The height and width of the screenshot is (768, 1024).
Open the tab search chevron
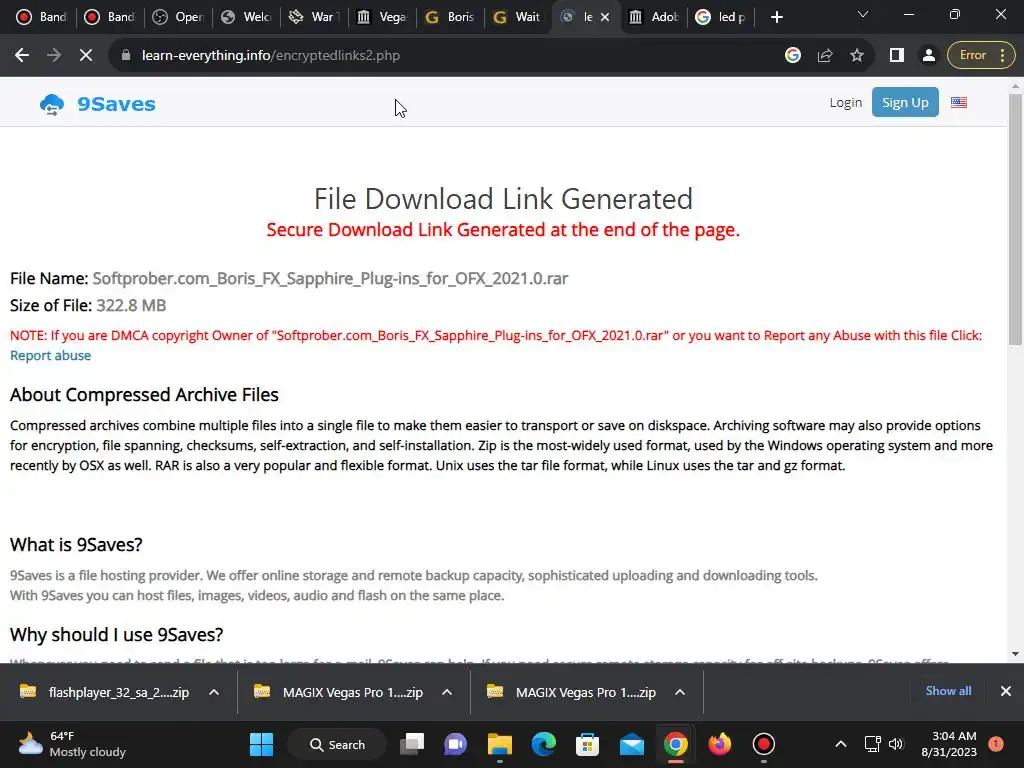(x=863, y=14)
